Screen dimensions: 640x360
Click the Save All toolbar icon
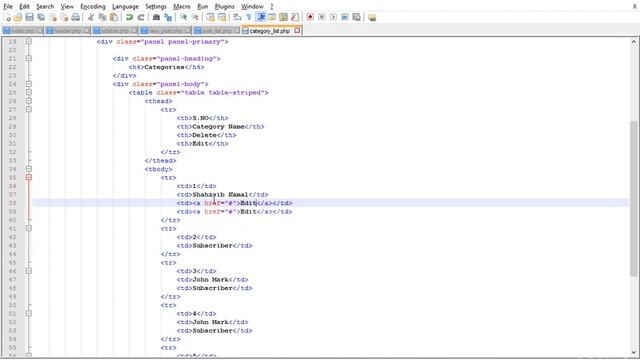41,17
